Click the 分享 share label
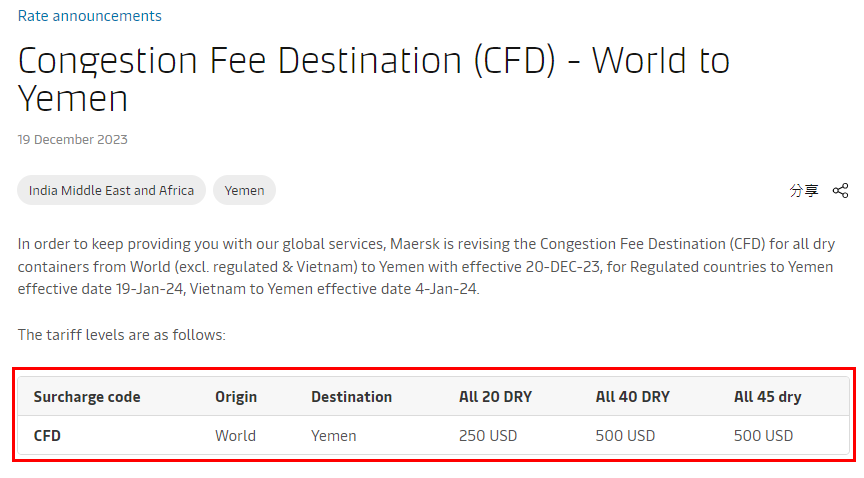This screenshot has width=864, height=478. (x=804, y=190)
